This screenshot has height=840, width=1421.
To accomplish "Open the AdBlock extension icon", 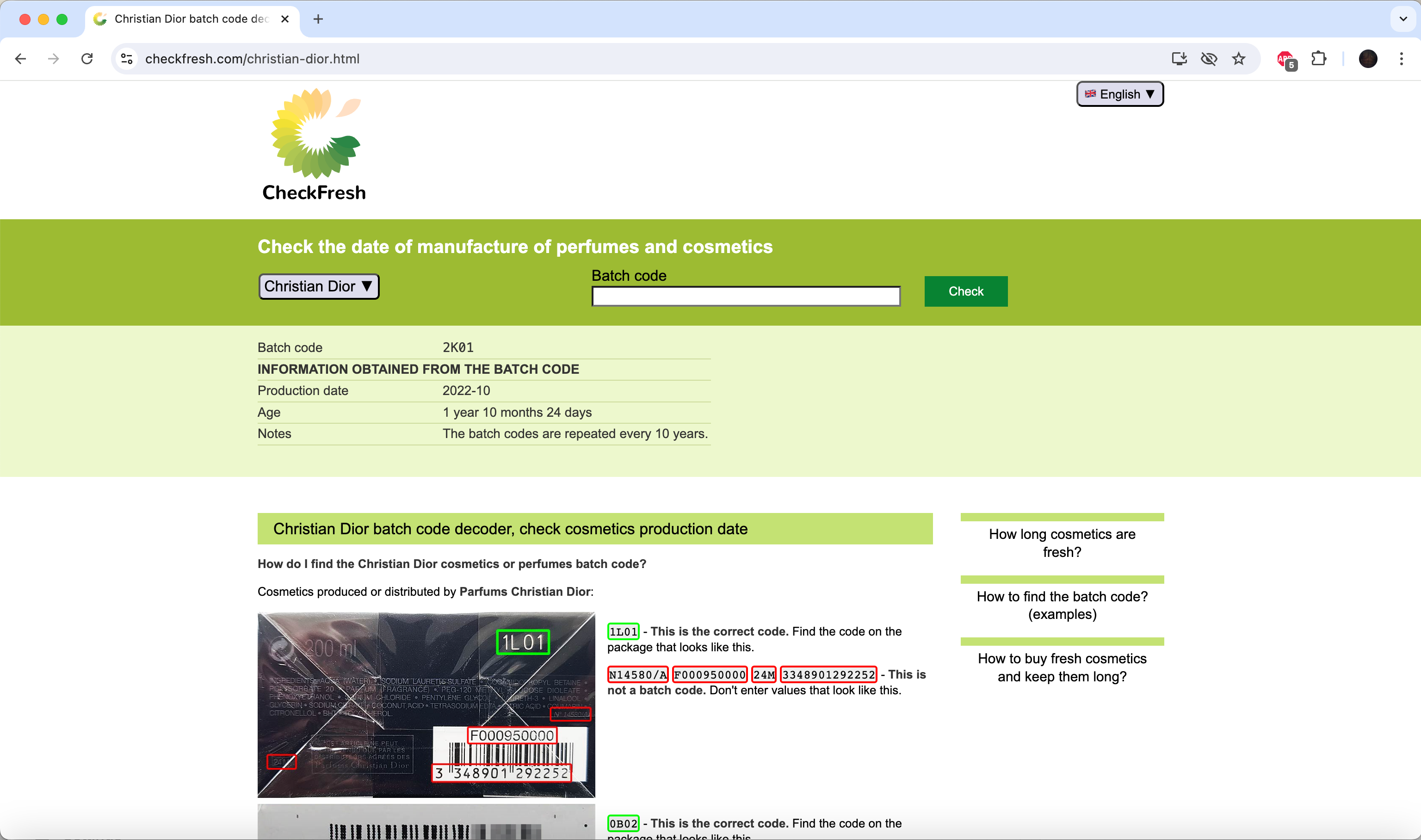I will click(x=1285, y=59).
